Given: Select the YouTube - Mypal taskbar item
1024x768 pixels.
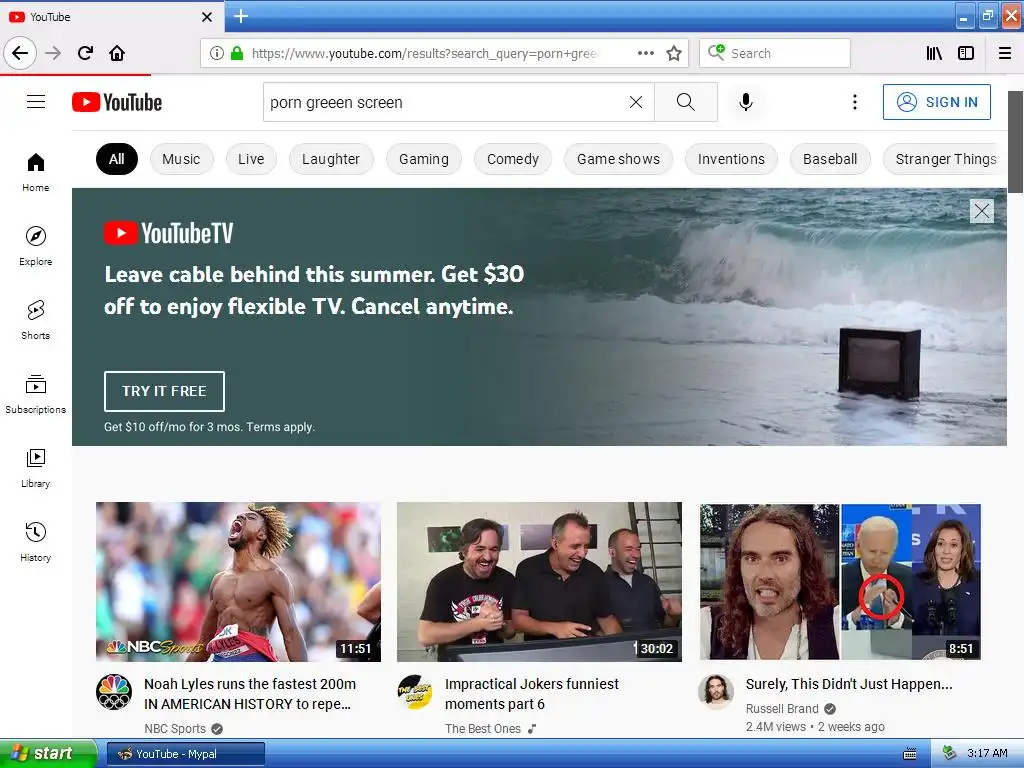Looking at the screenshot, I should 186,754.
